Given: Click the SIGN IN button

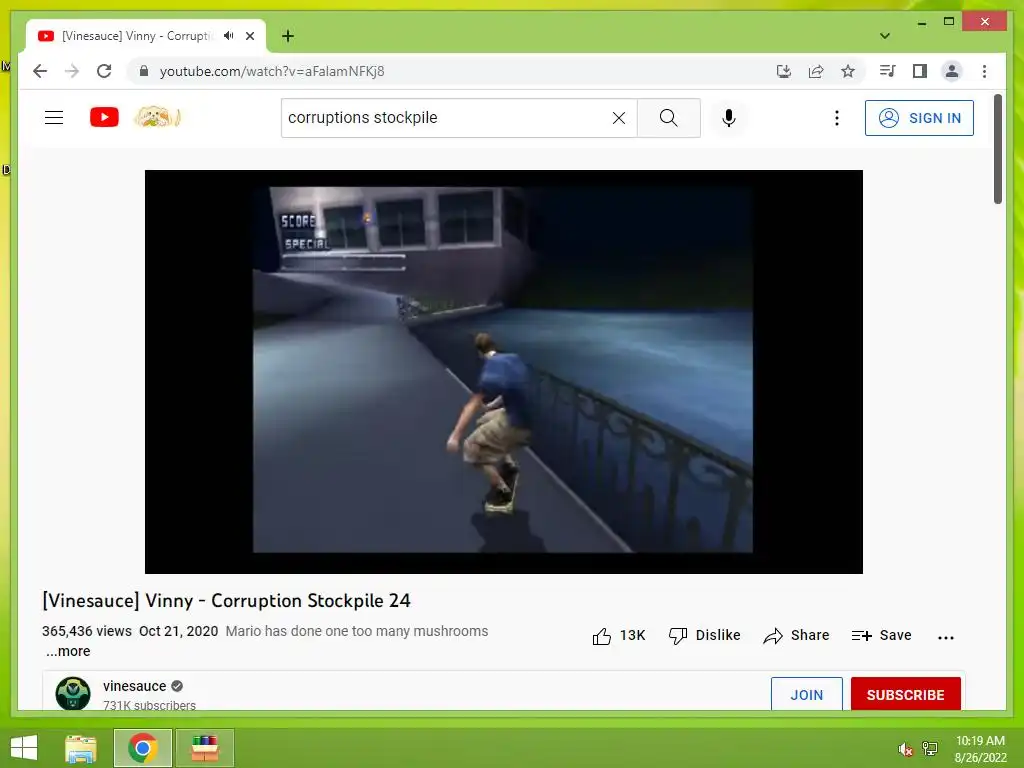Looking at the screenshot, I should click(x=919, y=118).
